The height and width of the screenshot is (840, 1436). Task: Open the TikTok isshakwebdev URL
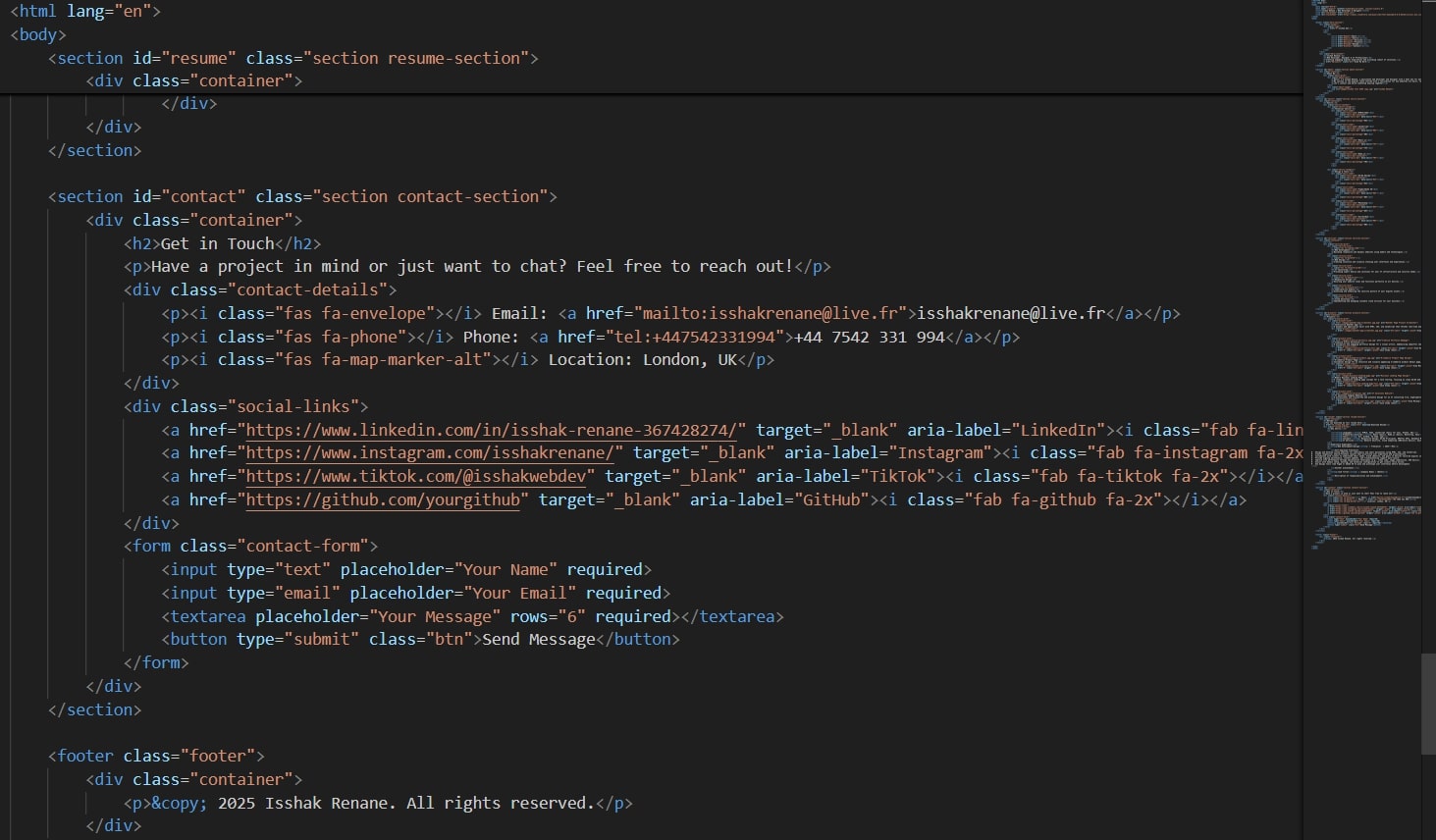pyautogui.click(x=416, y=477)
